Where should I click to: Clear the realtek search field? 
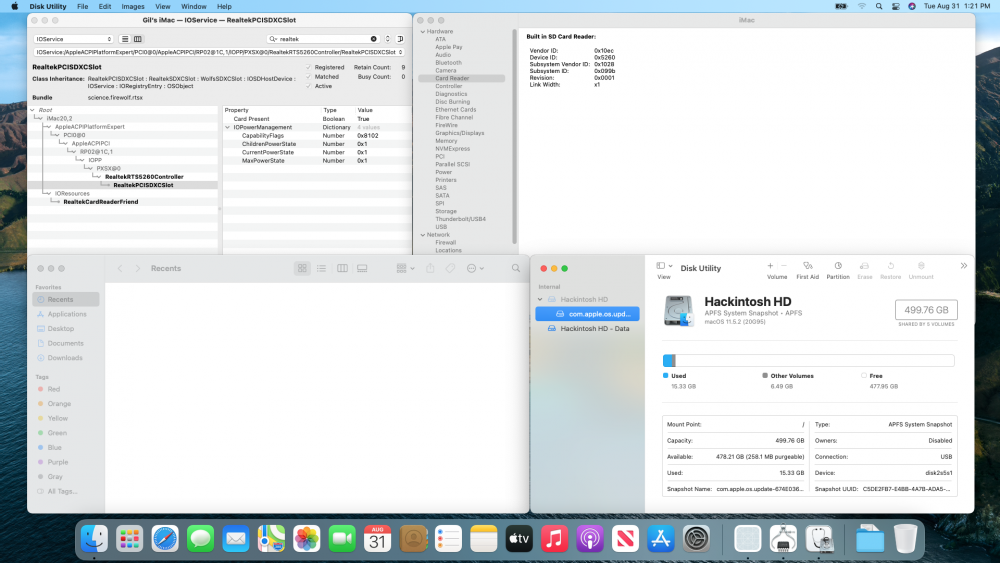[x=374, y=39]
